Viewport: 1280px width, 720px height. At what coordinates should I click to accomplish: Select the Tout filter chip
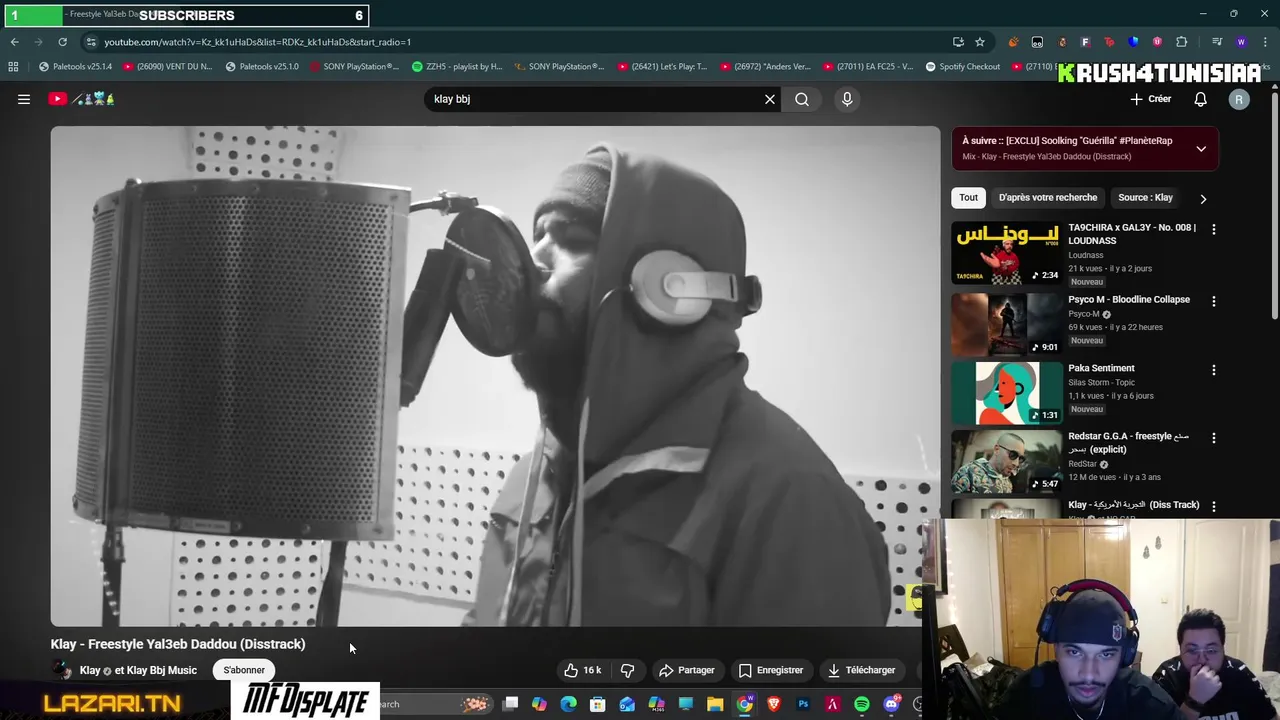[x=969, y=198]
